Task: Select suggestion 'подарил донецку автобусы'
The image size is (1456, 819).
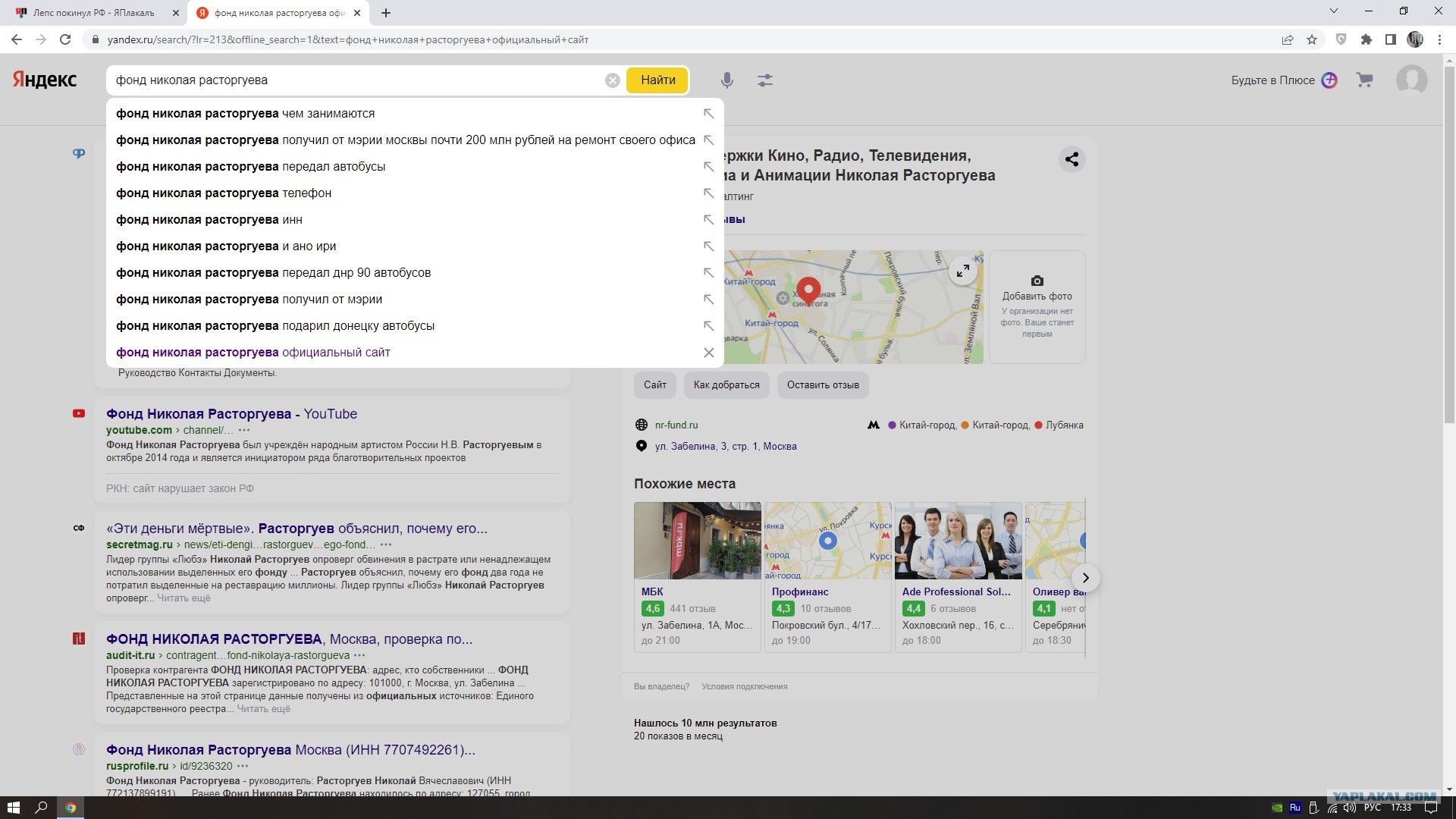Action: 415,326
